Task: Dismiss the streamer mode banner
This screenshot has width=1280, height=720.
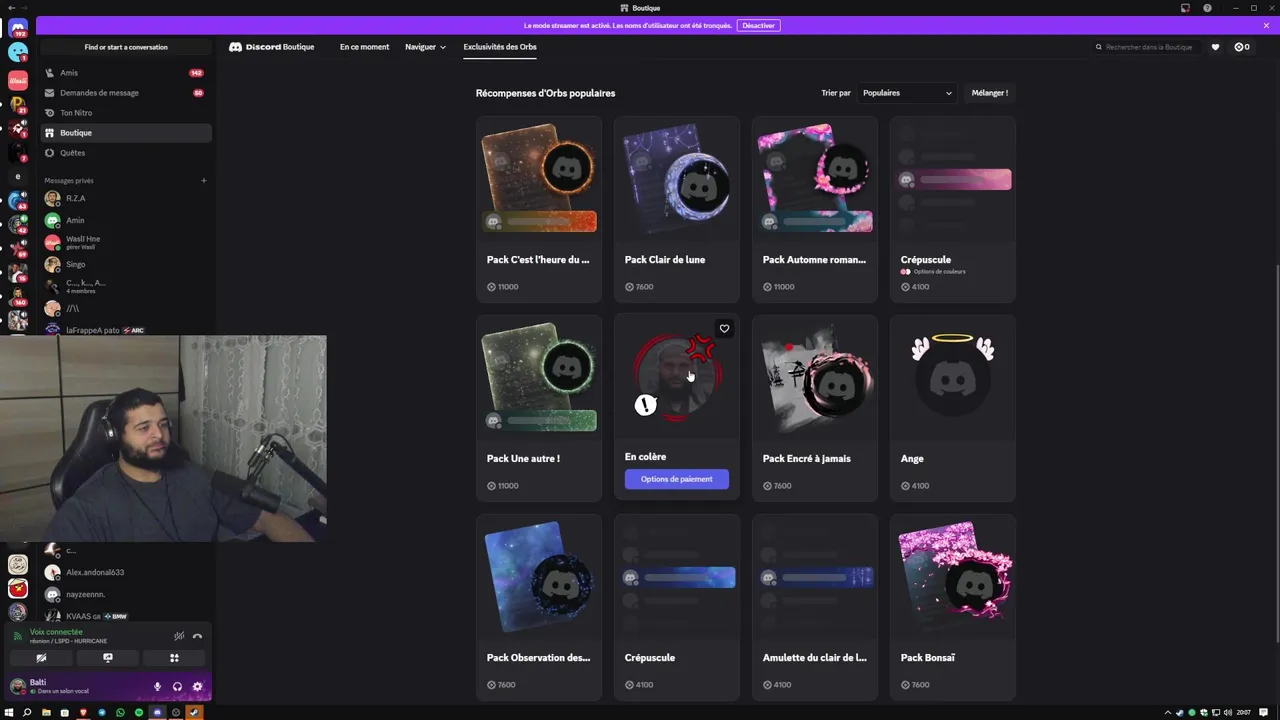Action: point(1266,25)
